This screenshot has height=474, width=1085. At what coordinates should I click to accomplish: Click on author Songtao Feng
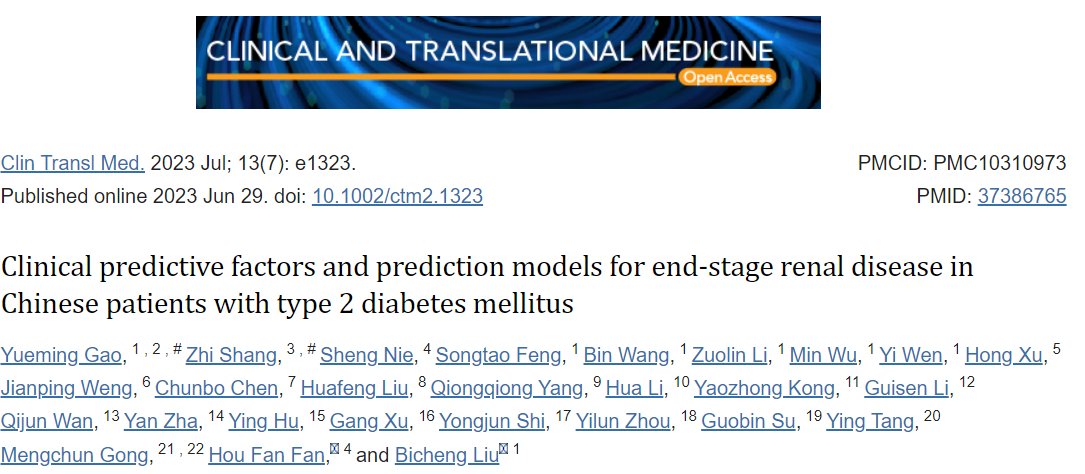(x=498, y=356)
